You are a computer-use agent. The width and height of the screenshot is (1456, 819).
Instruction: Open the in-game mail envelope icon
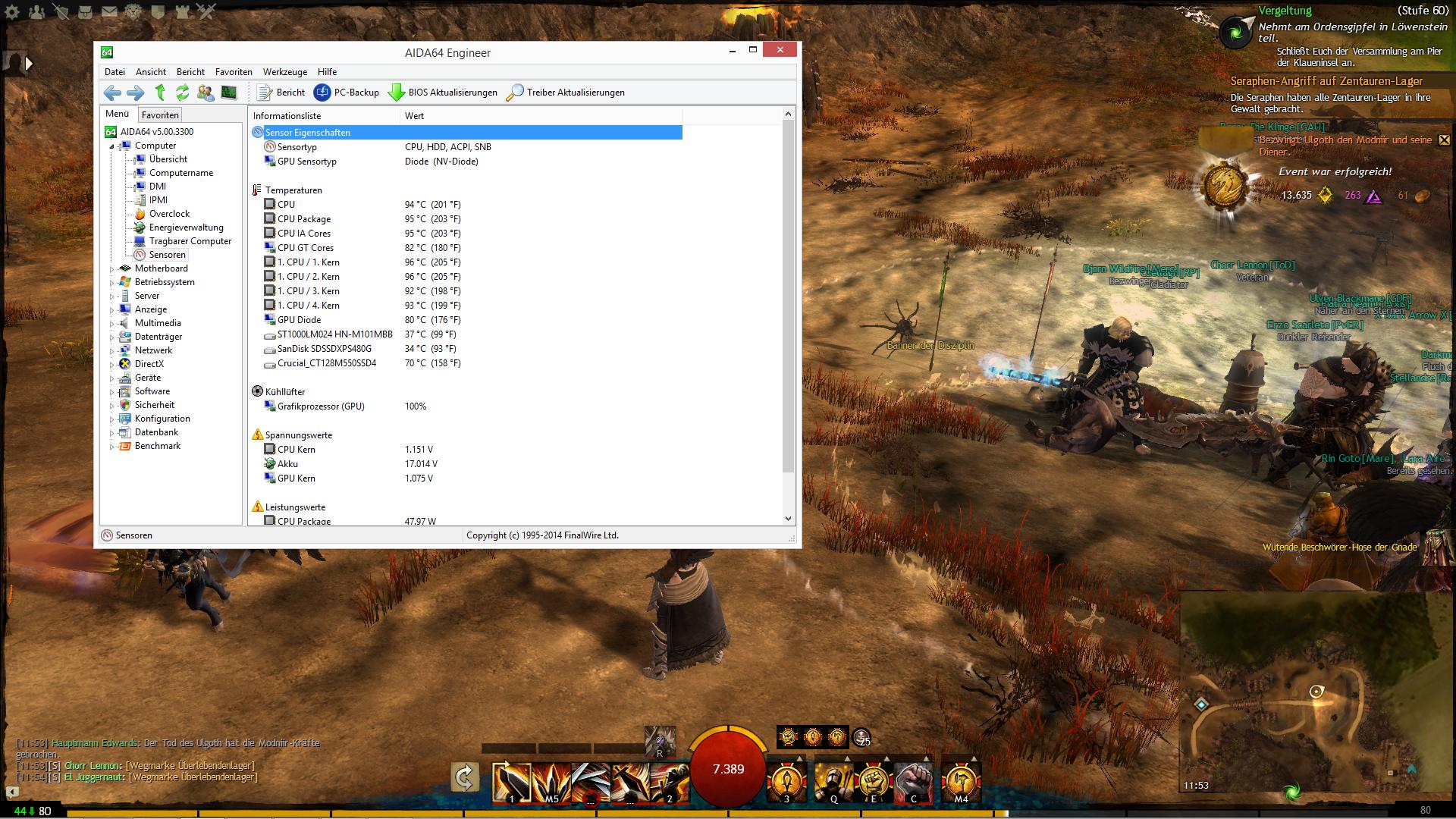click(109, 11)
